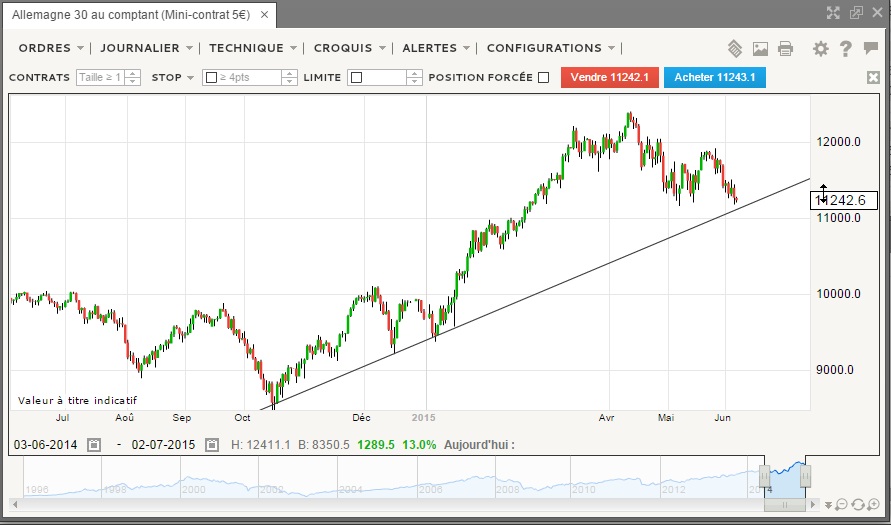Image resolution: width=891 pixels, height=525 pixels.
Task: Click the Contrats size input field
Action: pos(100,78)
